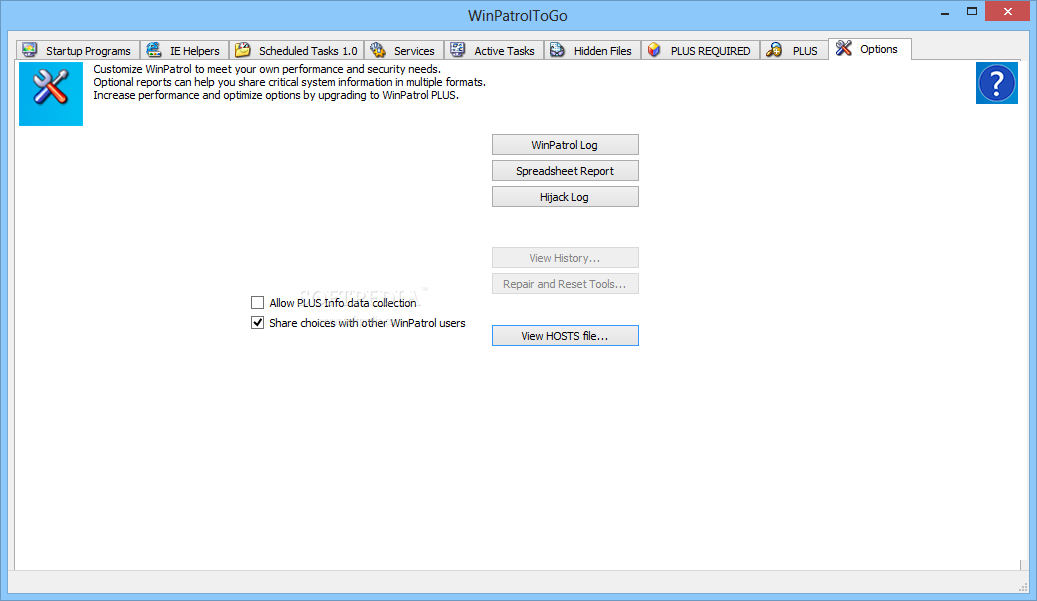The width and height of the screenshot is (1037, 601).
Task: Open Repair and Reset Tools...
Action: (565, 284)
